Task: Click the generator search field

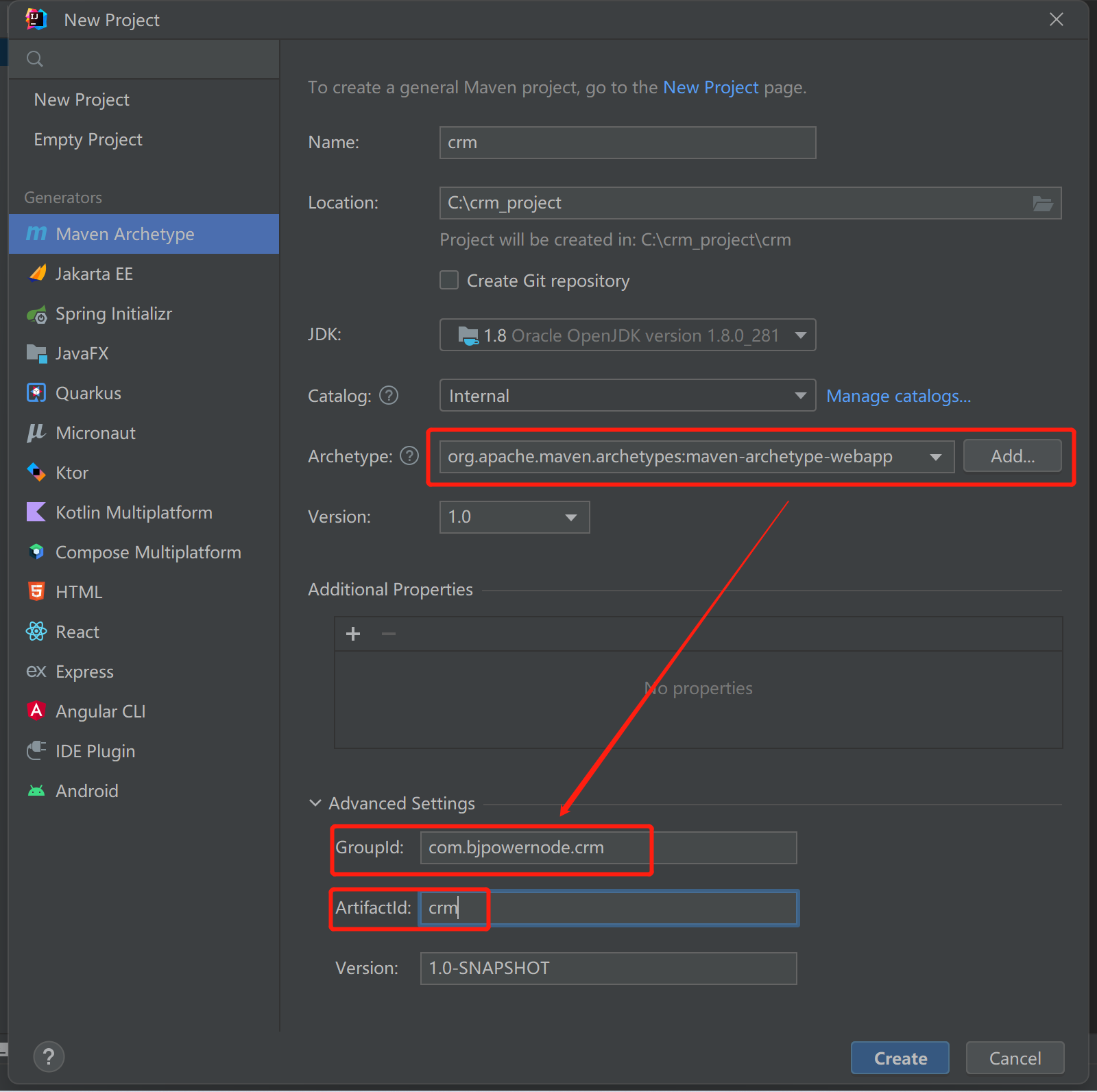Action: [x=144, y=59]
